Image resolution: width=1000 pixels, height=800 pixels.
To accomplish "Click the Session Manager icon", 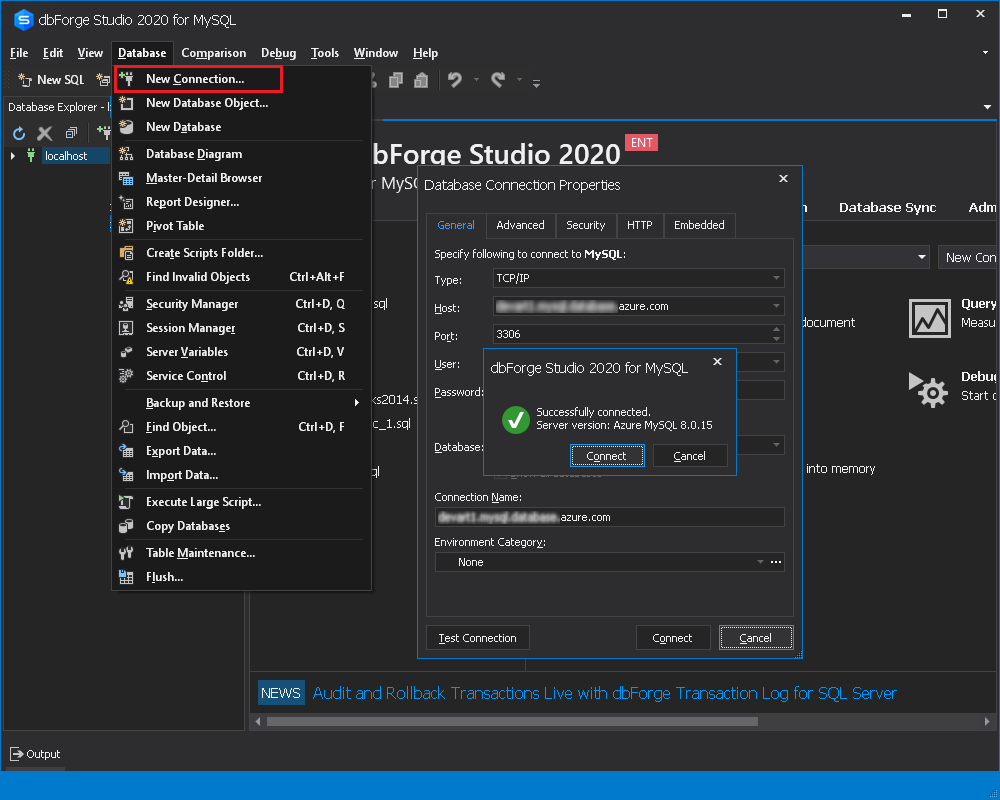I will click(126, 328).
